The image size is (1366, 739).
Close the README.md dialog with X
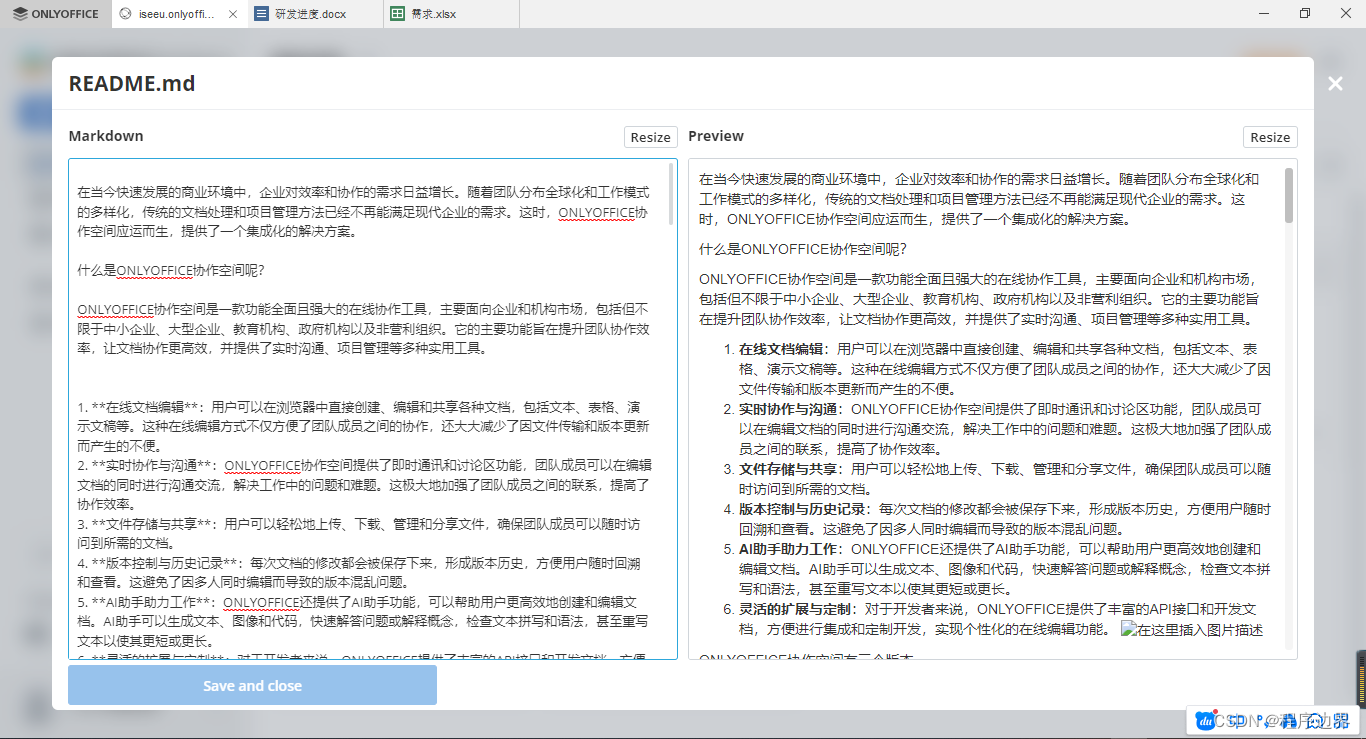pos(1336,84)
